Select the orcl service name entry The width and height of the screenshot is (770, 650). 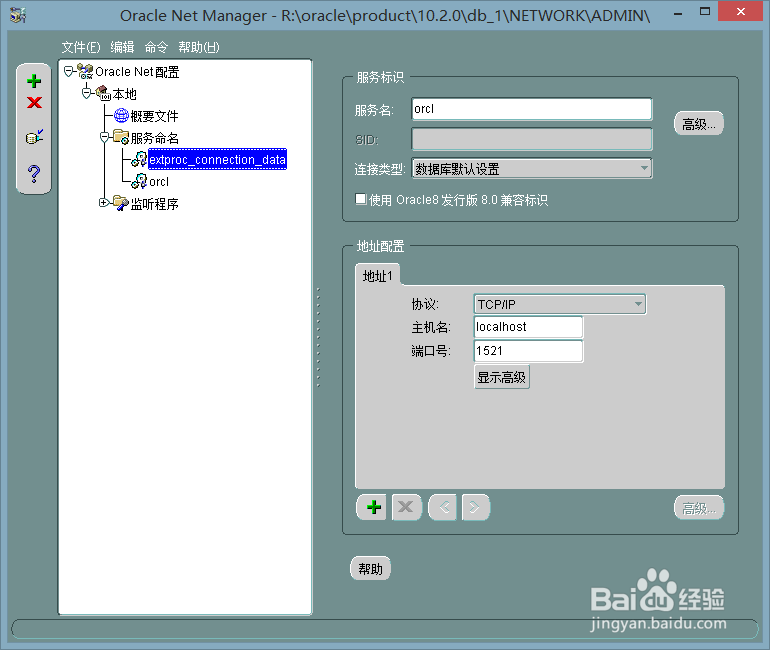(x=159, y=182)
